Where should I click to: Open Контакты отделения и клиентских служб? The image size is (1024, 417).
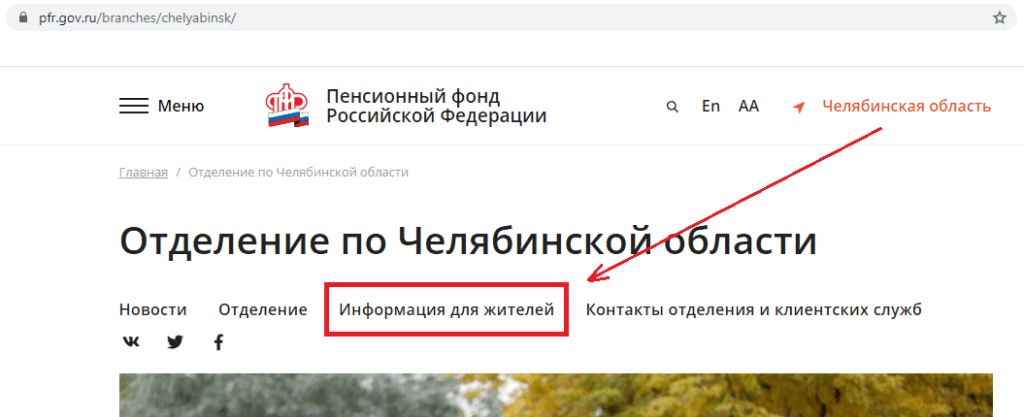(x=754, y=309)
